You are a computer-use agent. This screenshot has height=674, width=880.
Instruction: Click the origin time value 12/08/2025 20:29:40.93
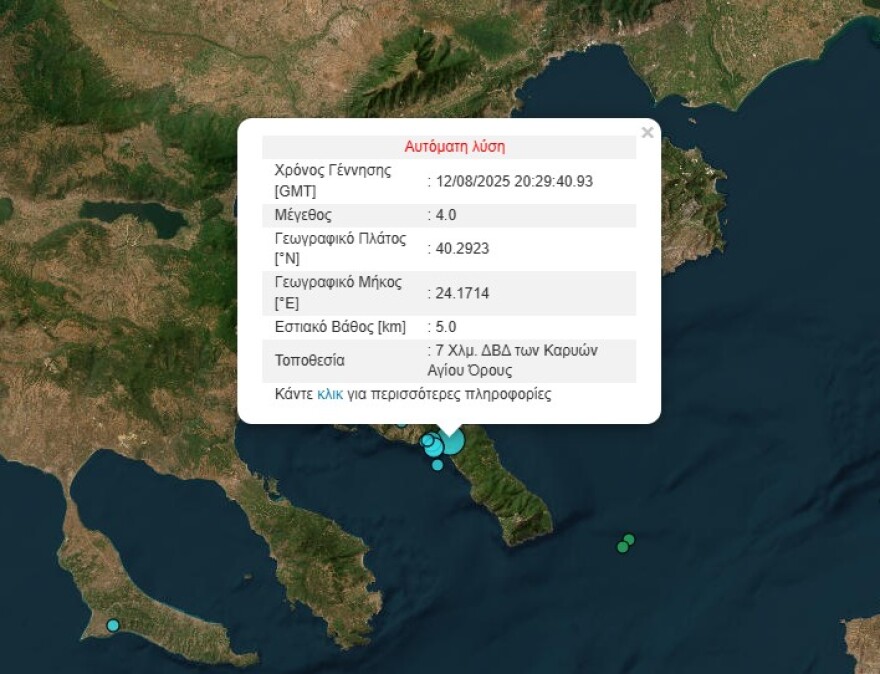click(514, 181)
